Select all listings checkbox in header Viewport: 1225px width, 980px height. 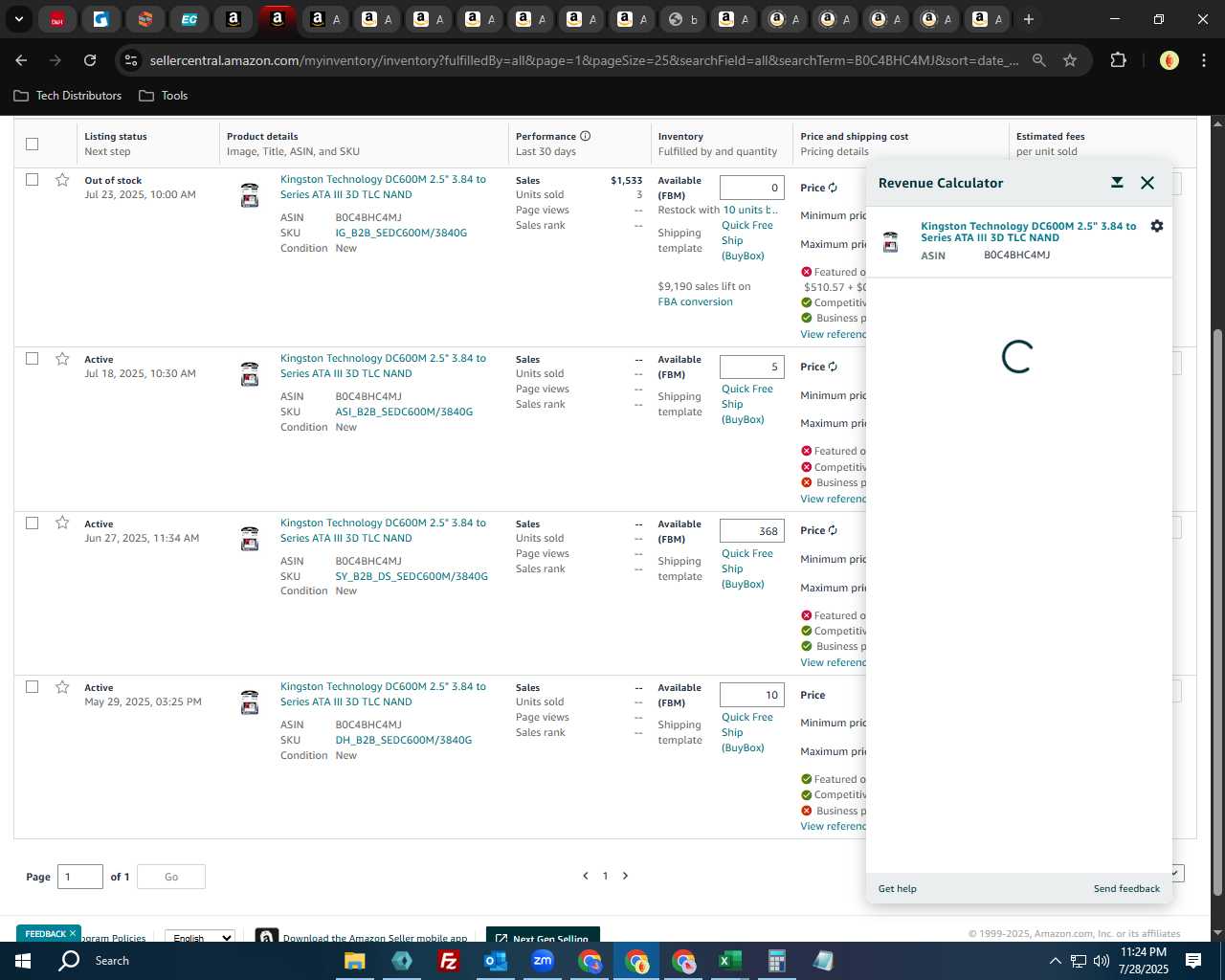click(32, 144)
